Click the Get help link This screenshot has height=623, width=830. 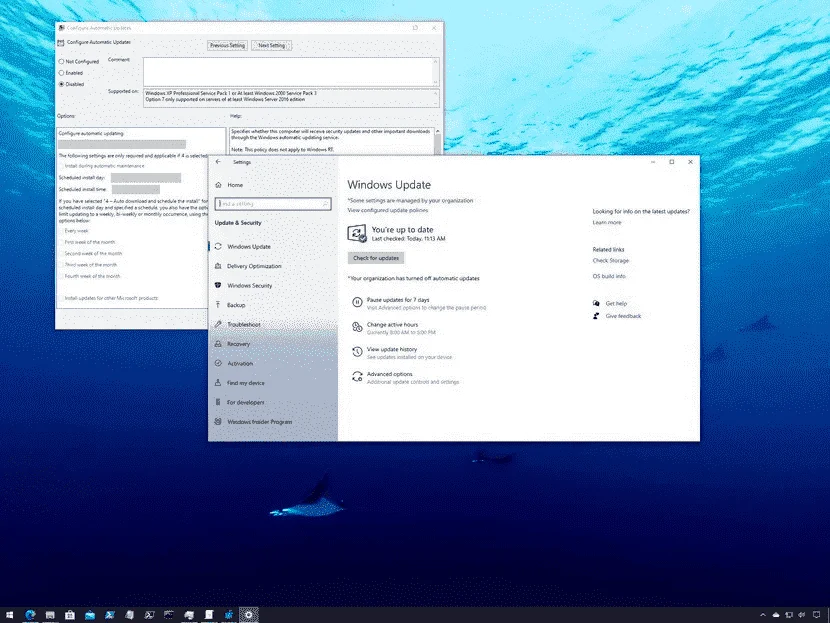(x=616, y=303)
